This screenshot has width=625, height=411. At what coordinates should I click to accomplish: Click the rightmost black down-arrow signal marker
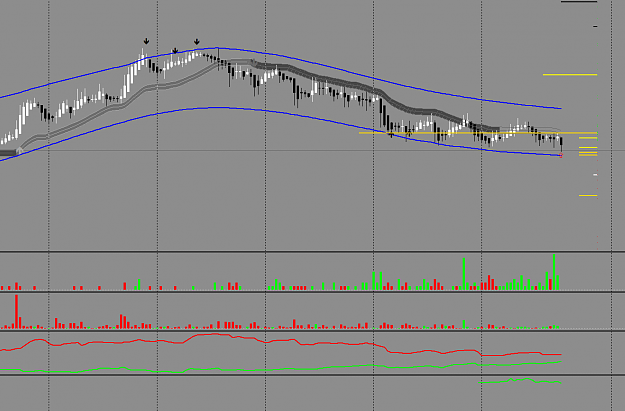[x=197, y=42]
